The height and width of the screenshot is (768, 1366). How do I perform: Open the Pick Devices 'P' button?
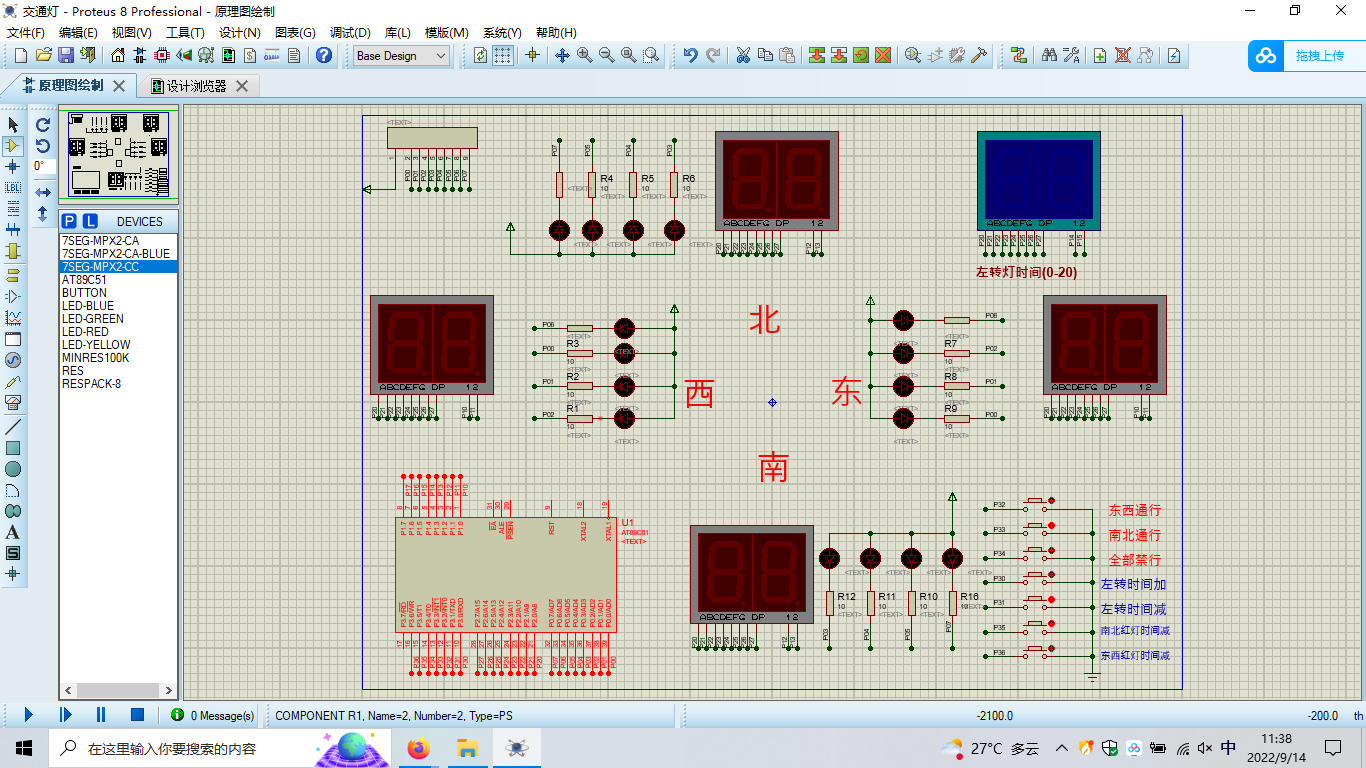tap(69, 221)
